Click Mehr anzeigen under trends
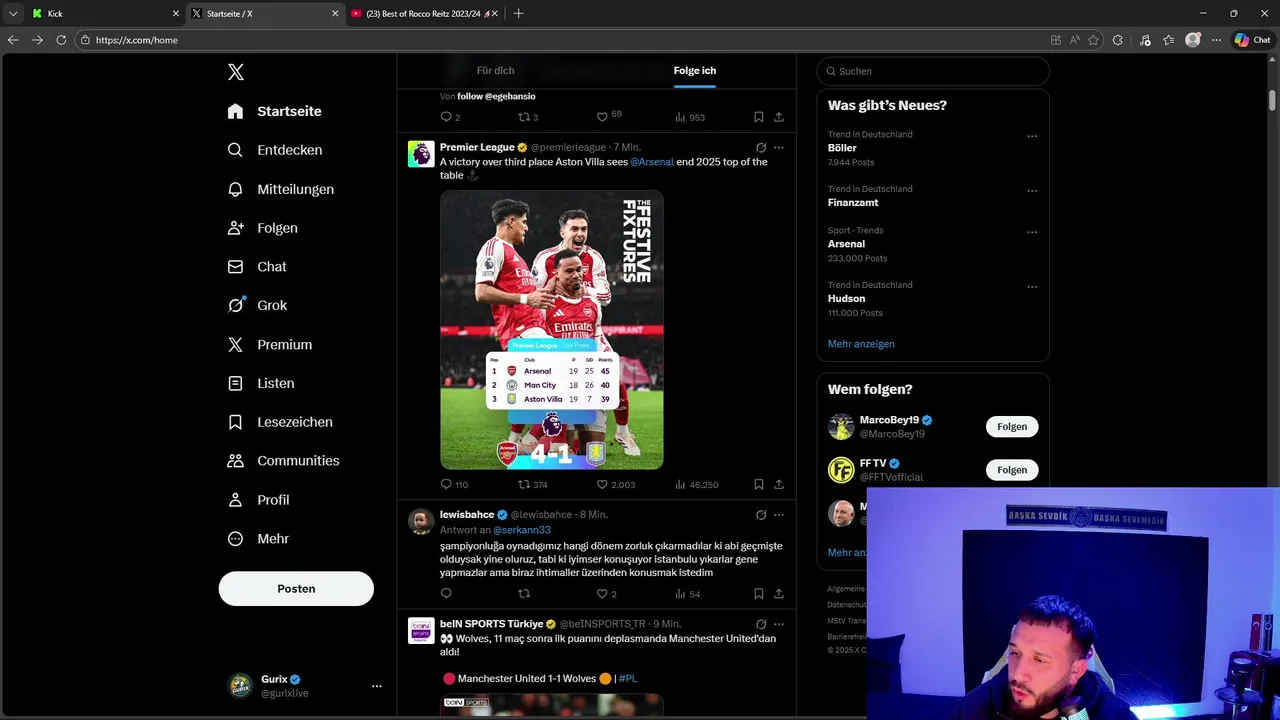Viewport: 1280px width, 720px height. pos(861,344)
